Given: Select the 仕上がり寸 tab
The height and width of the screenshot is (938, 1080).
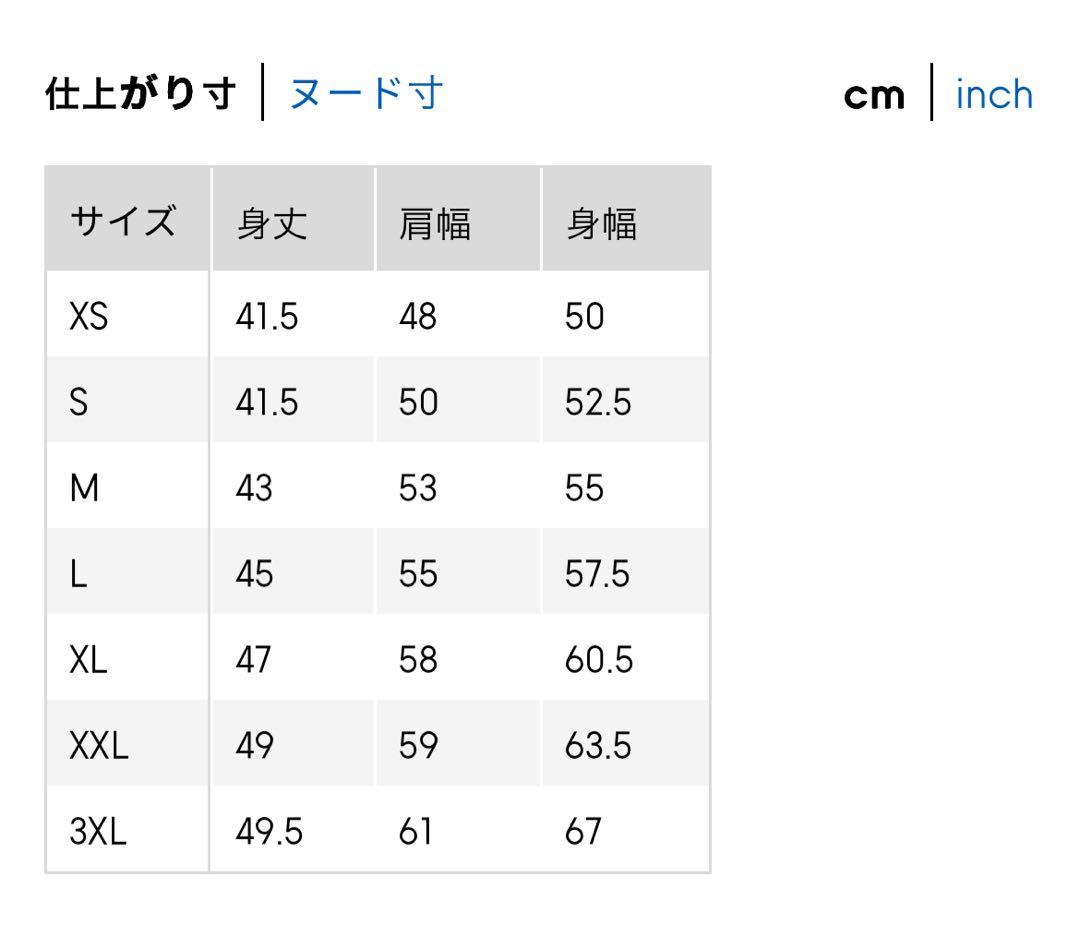Looking at the screenshot, I should point(140,94).
